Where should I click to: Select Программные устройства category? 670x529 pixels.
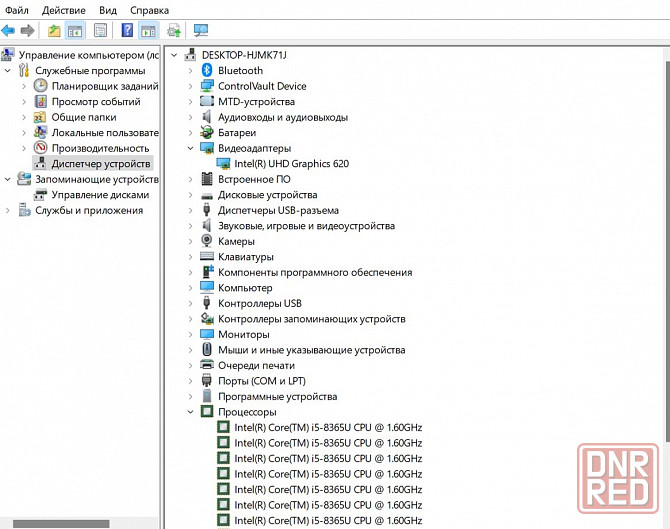[278, 397]
